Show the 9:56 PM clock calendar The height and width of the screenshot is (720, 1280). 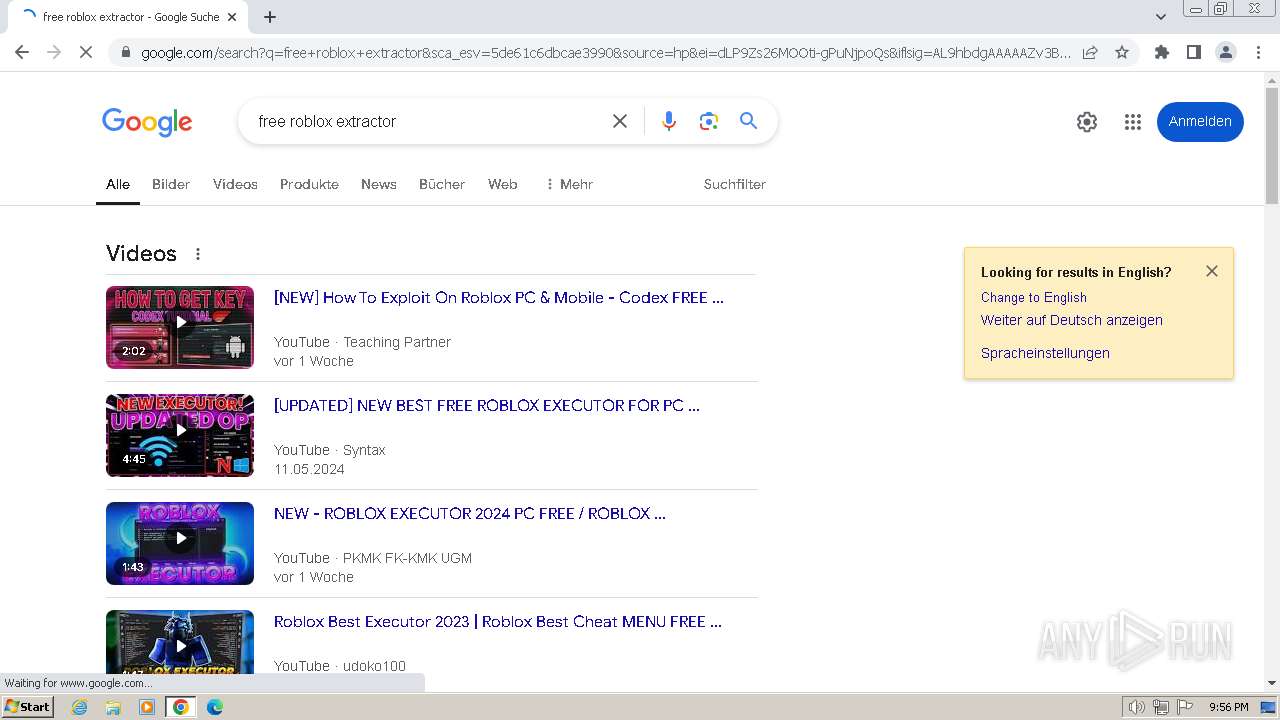pyautogui.click(x=1228, y=707)
